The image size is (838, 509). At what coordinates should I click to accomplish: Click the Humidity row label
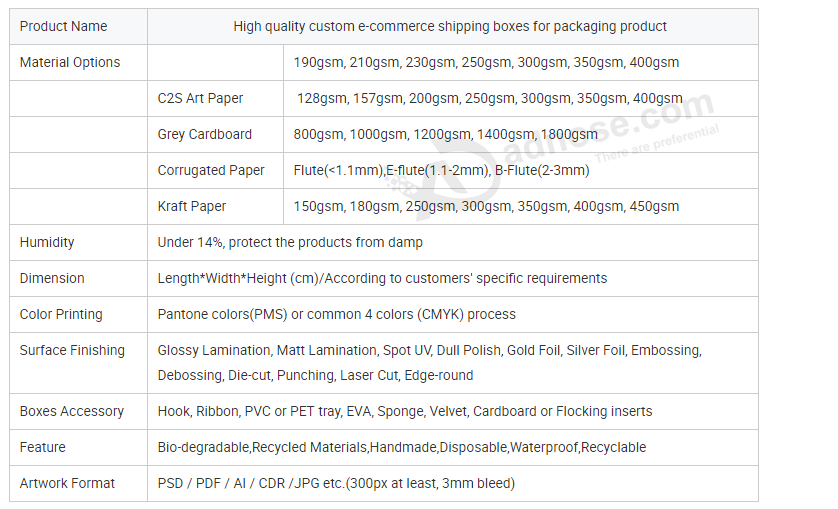coord(47,242)
